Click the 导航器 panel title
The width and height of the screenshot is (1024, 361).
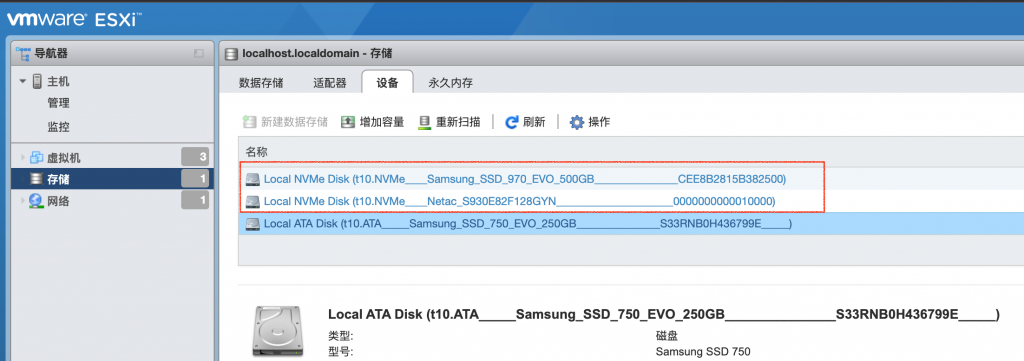(51, 54)
